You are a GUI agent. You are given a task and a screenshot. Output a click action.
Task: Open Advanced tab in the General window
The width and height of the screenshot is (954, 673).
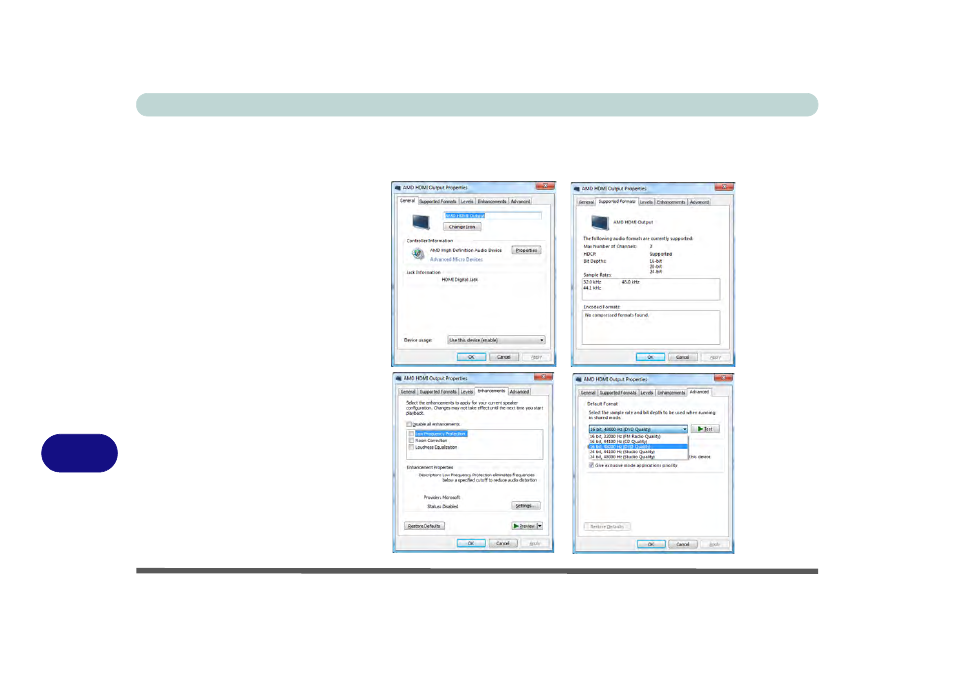[x=520, y=201]
